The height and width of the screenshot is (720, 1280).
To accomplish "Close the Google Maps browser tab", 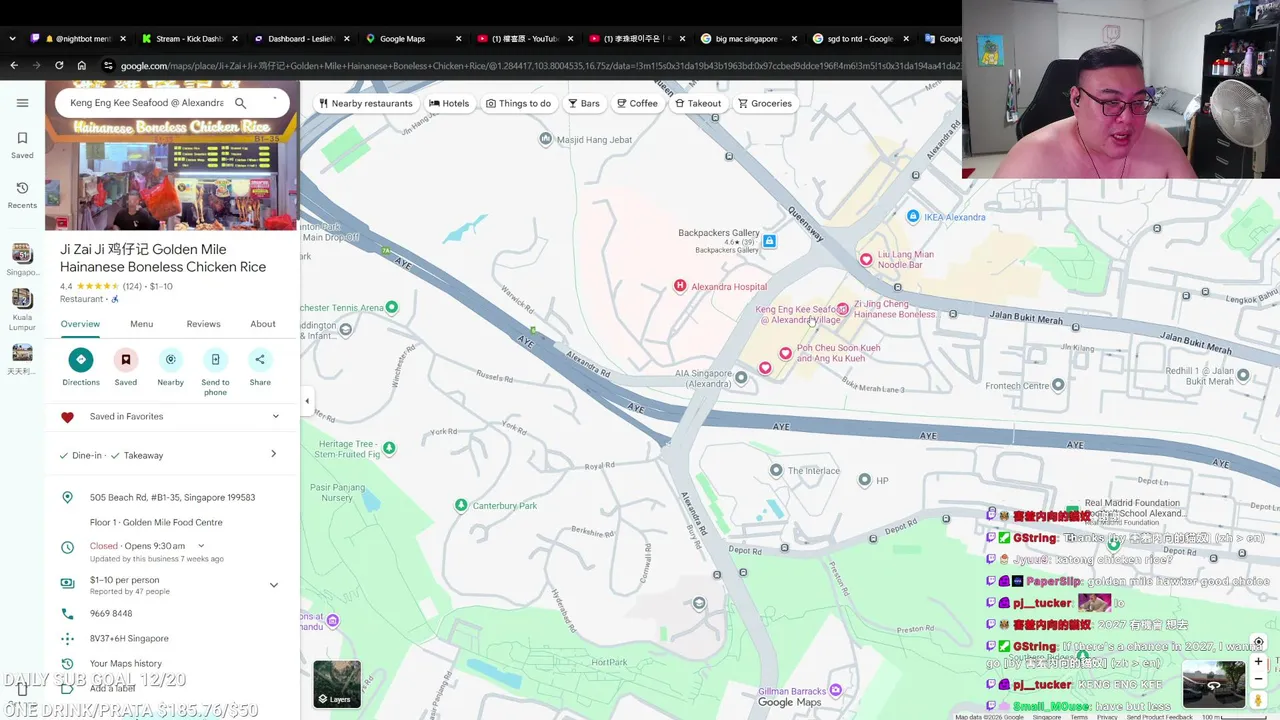I will coord(459,39).
